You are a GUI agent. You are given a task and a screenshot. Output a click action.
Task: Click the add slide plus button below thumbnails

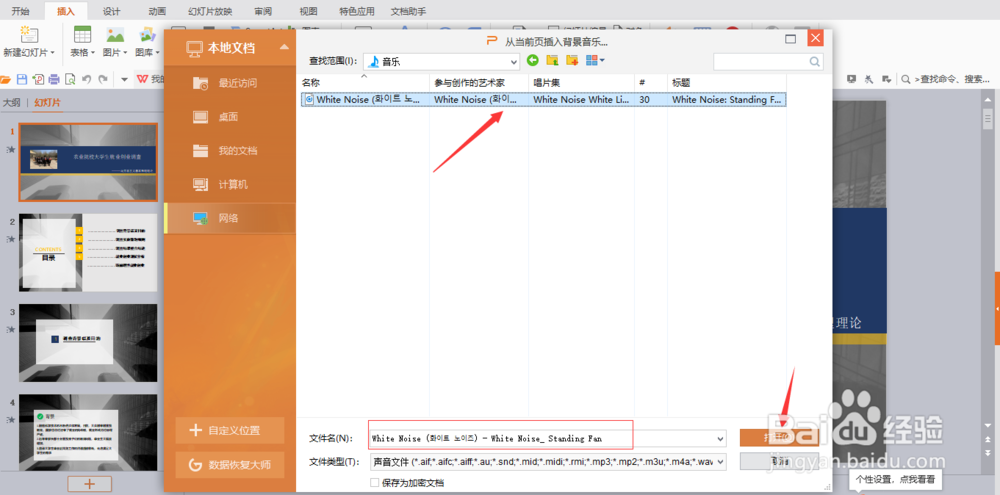(x=89, y=484)
